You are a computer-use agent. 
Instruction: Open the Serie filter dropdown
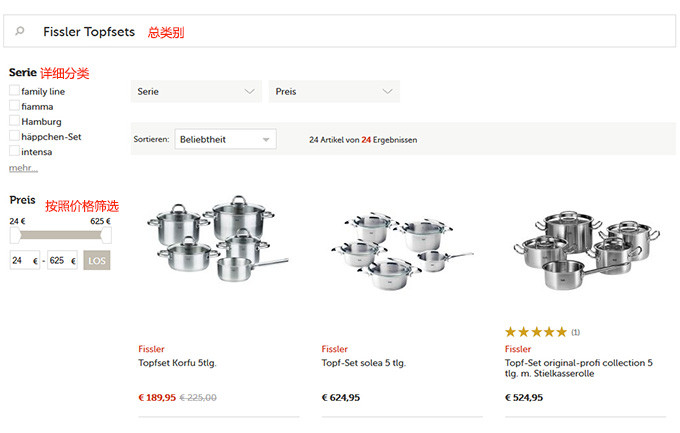click(196, 92)
